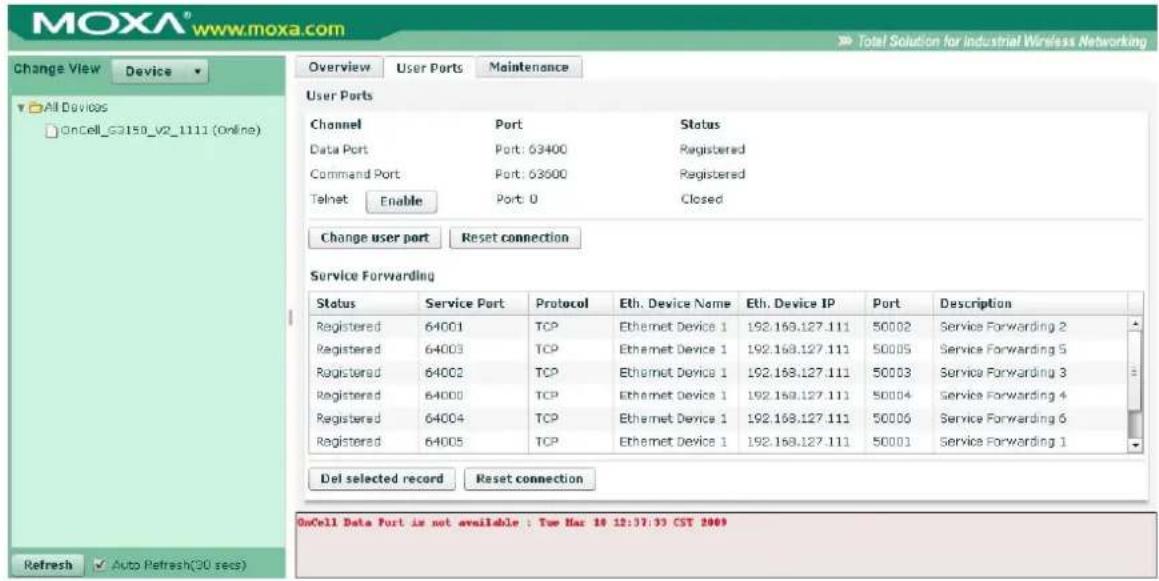Select the row with Service Port 64000
Viewport: 1159px width, 581px height.
(x=718, y=395)
